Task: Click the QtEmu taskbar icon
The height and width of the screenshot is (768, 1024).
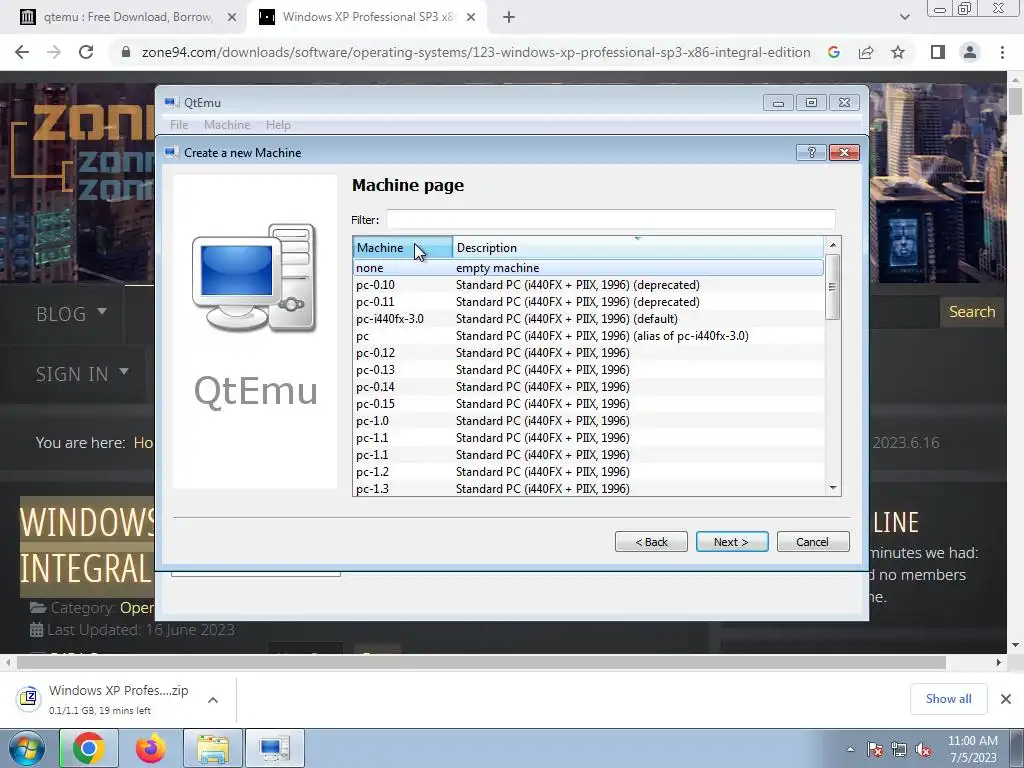Action: 274,748
